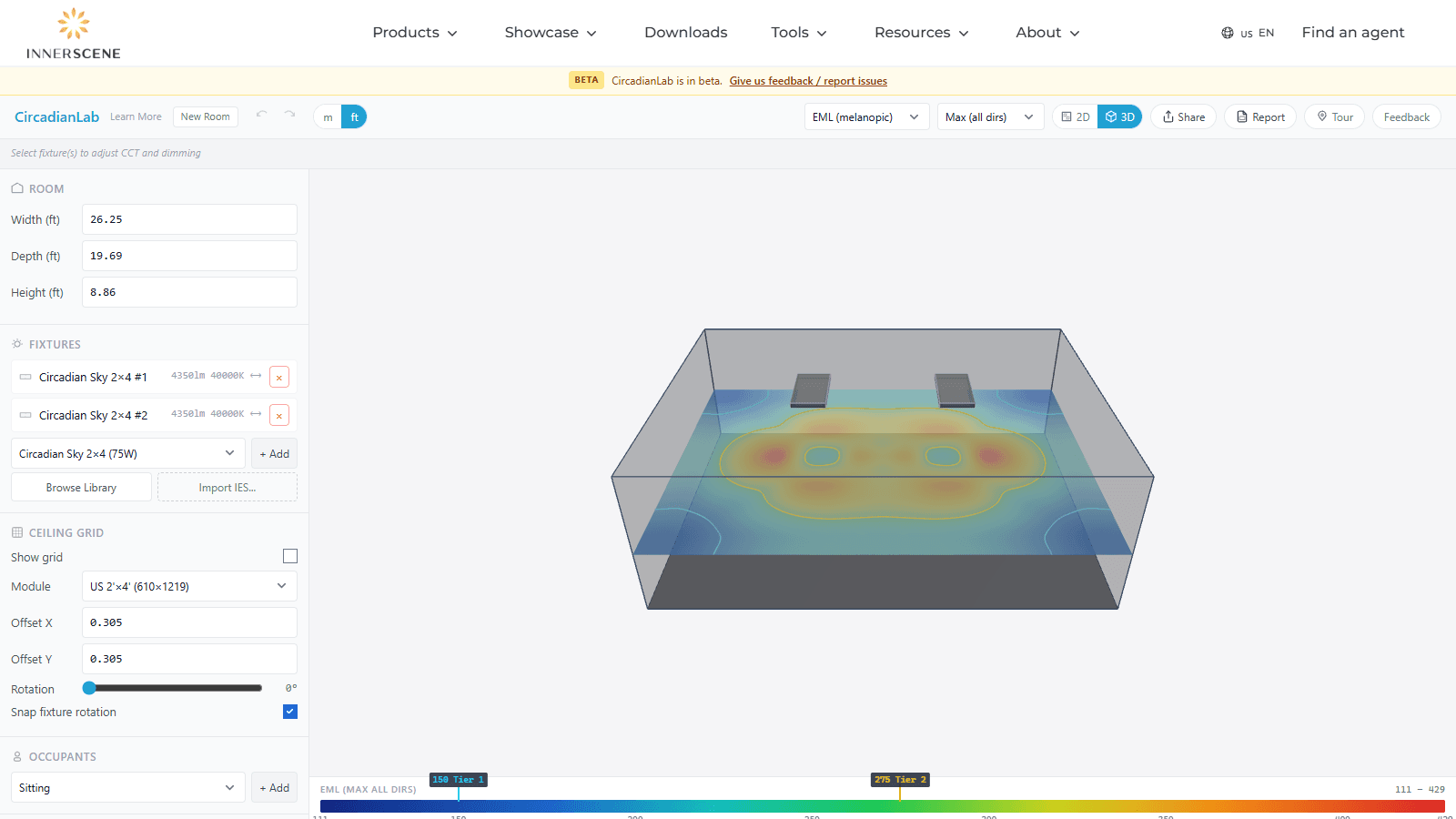
Task: Select meters unit toggle
Action: pyautogui.click(x=328, y=117)
